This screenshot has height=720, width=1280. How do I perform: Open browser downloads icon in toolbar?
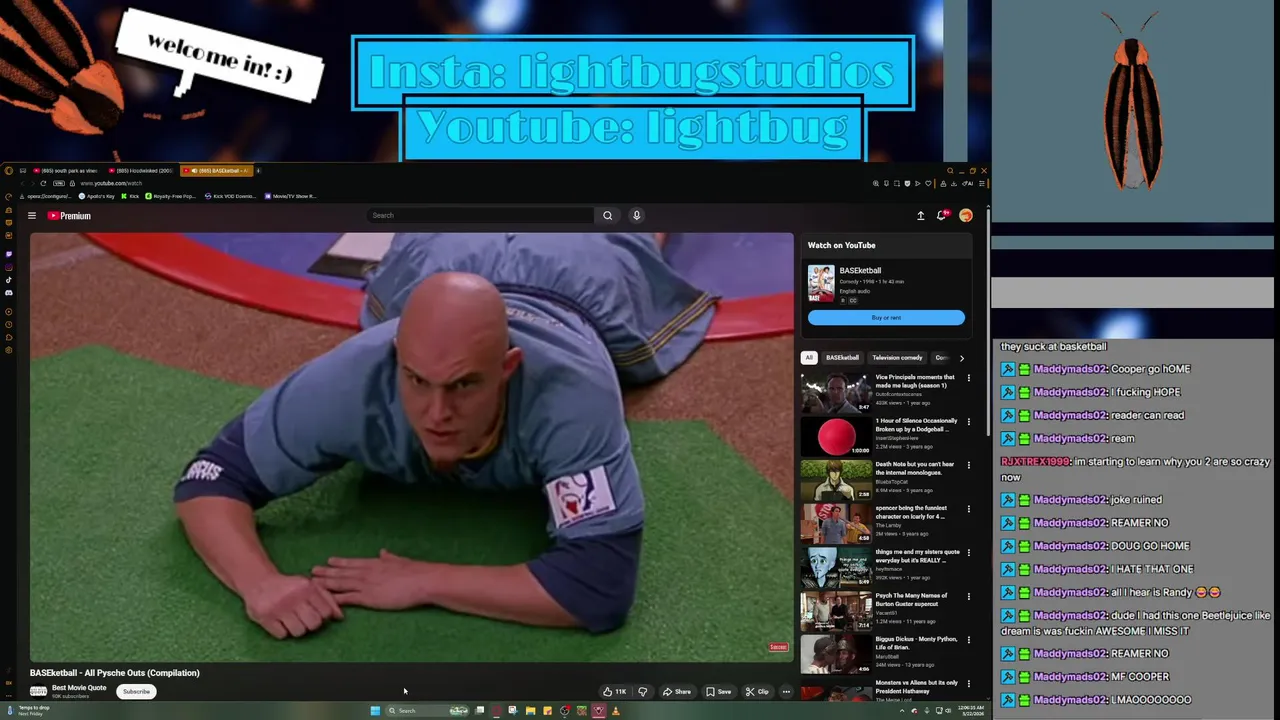954,184
